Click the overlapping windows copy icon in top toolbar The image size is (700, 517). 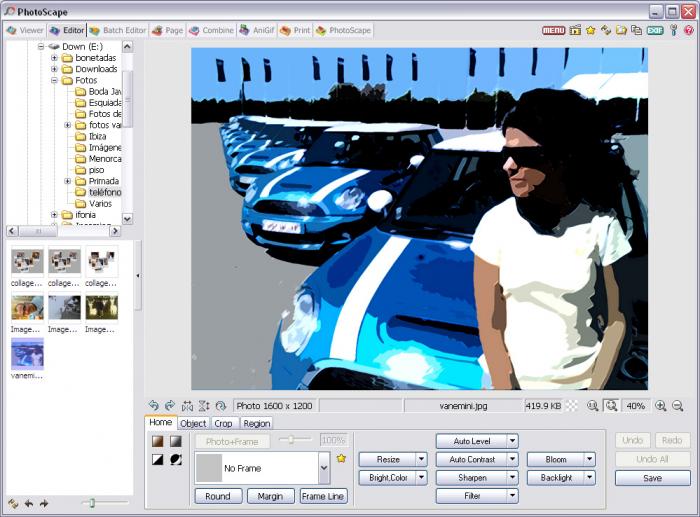point(637,30)
